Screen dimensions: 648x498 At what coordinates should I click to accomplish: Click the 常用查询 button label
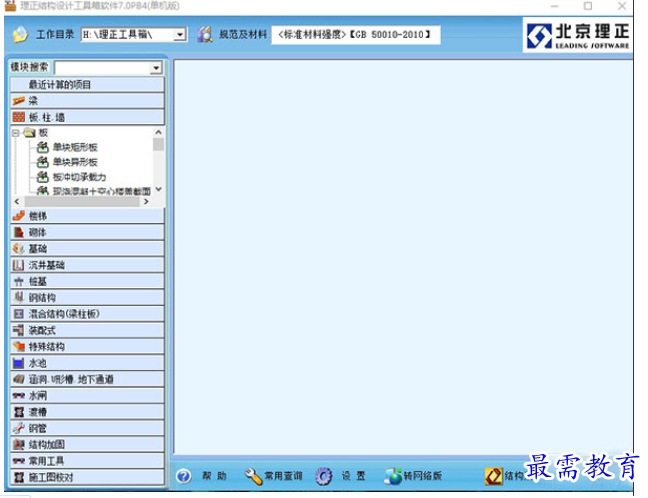point(284,476)
